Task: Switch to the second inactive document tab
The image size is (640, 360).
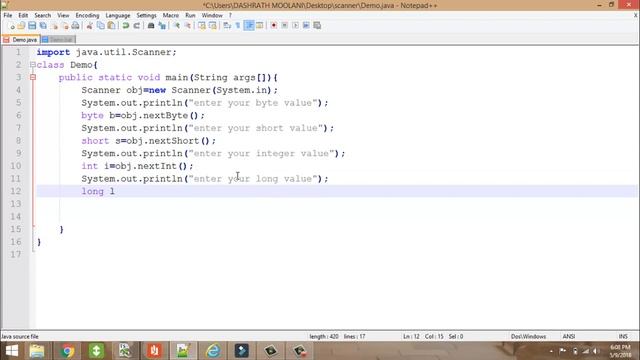Action: pos(58,40)
